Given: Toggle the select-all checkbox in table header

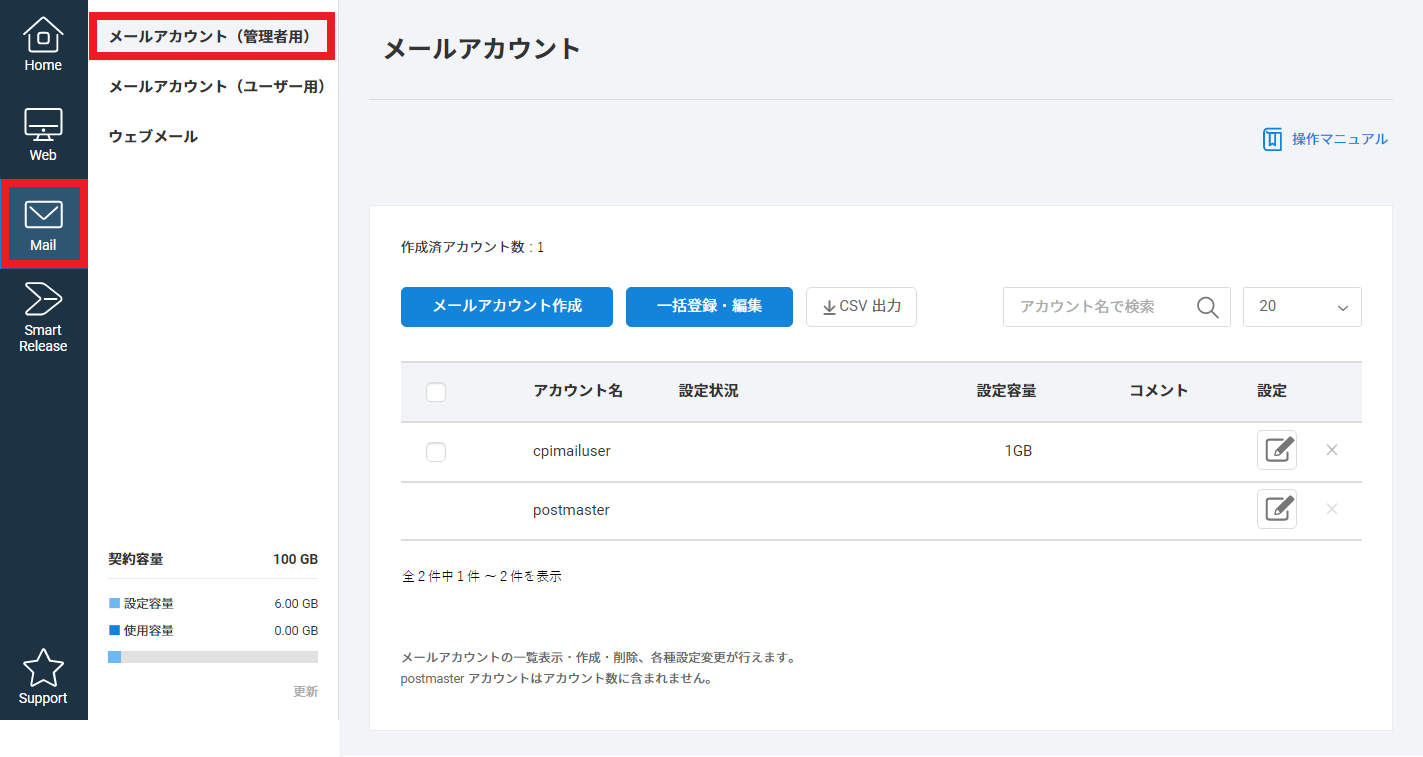Looking at the screenshot, I should [436, 392].
